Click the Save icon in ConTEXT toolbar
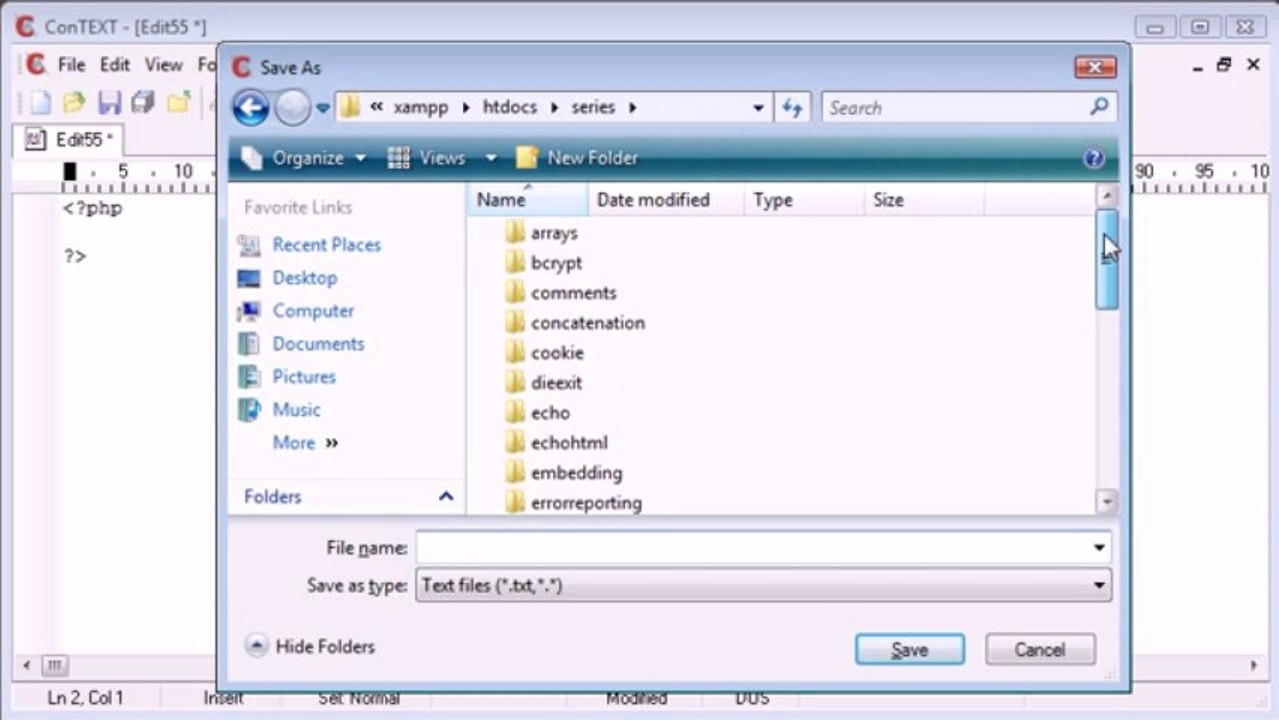 tap(109, 102)
